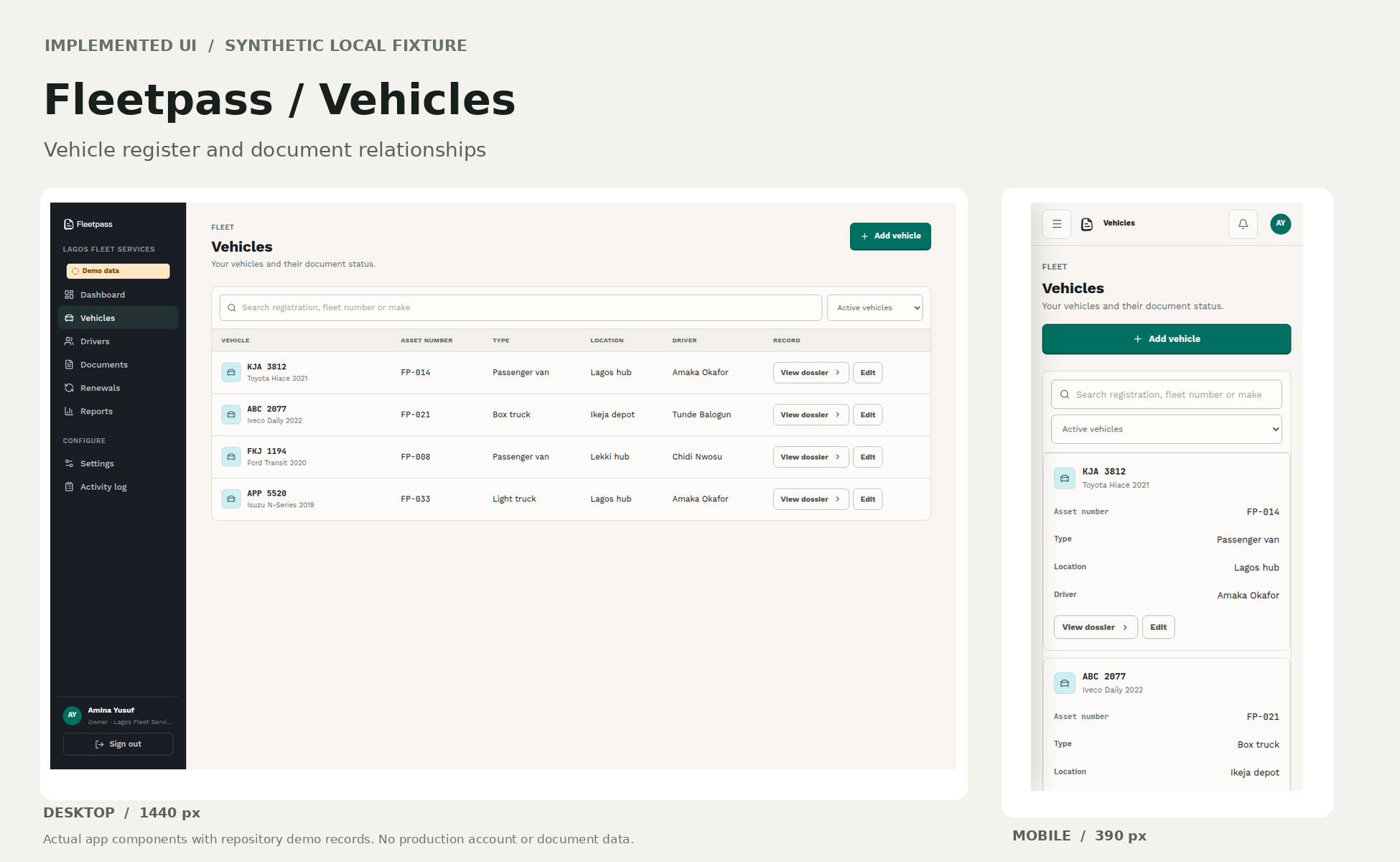Open notifications bell in mobile header
This screenshot has width=1400, height=862.
coord(1243,224)
